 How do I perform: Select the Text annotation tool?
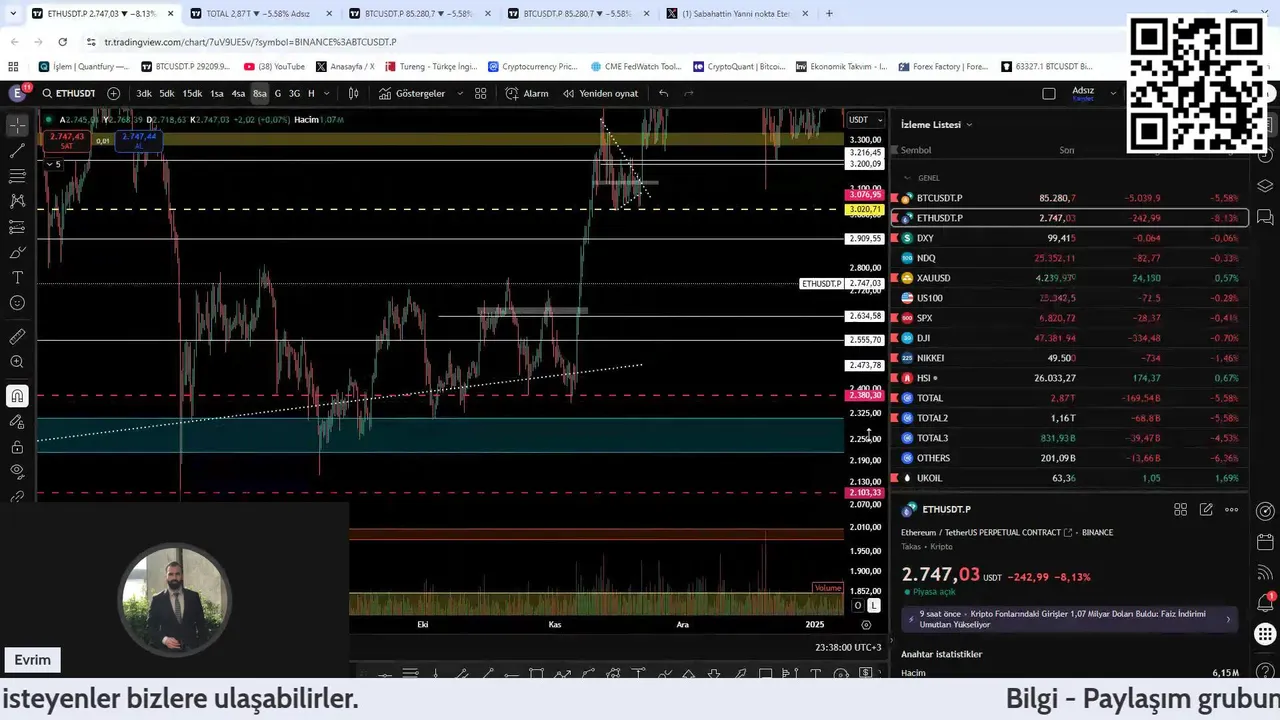click(x=17, y=277)
